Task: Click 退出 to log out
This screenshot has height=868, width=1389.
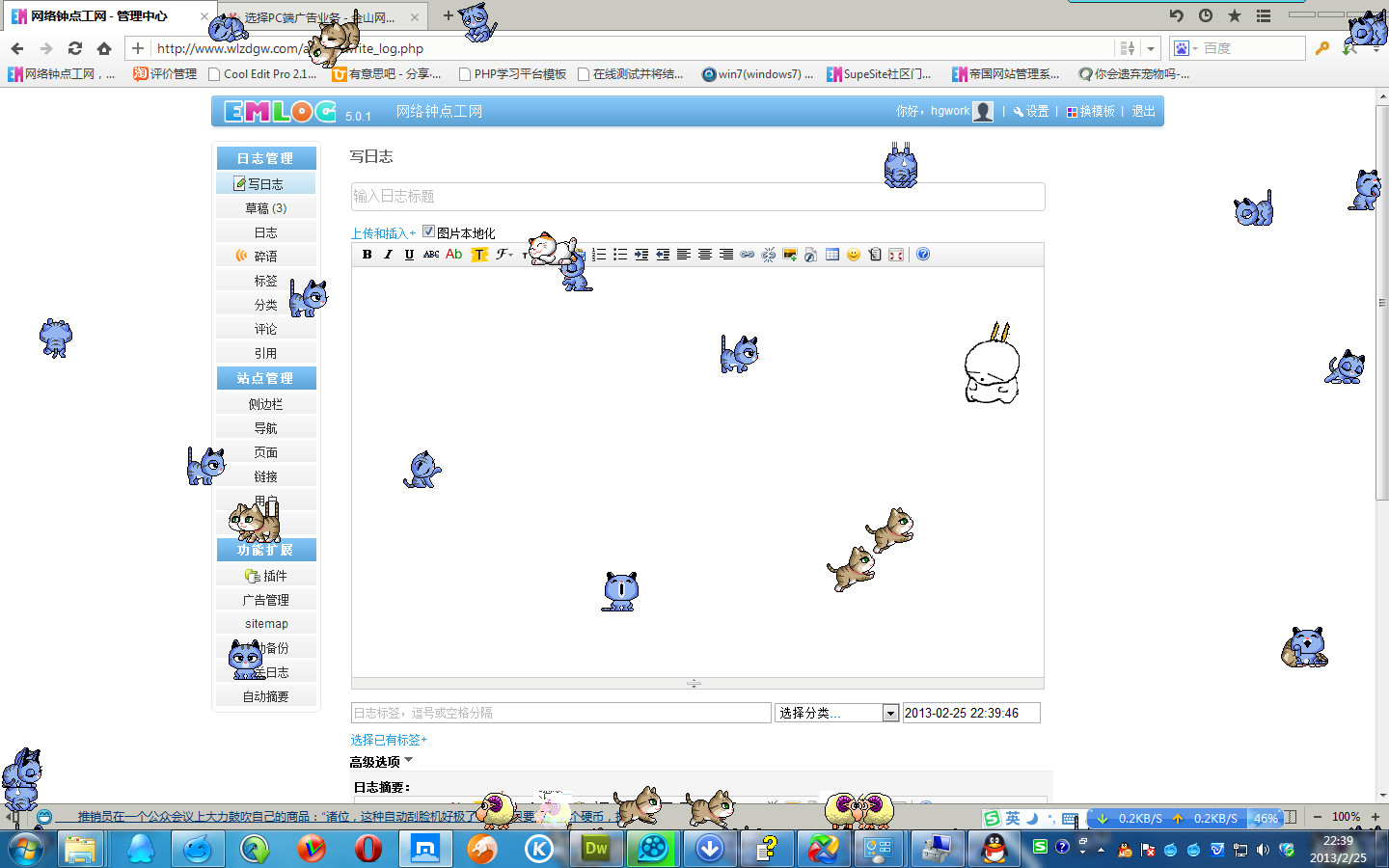Action: pyautogui.click(x=1143, y=112)
